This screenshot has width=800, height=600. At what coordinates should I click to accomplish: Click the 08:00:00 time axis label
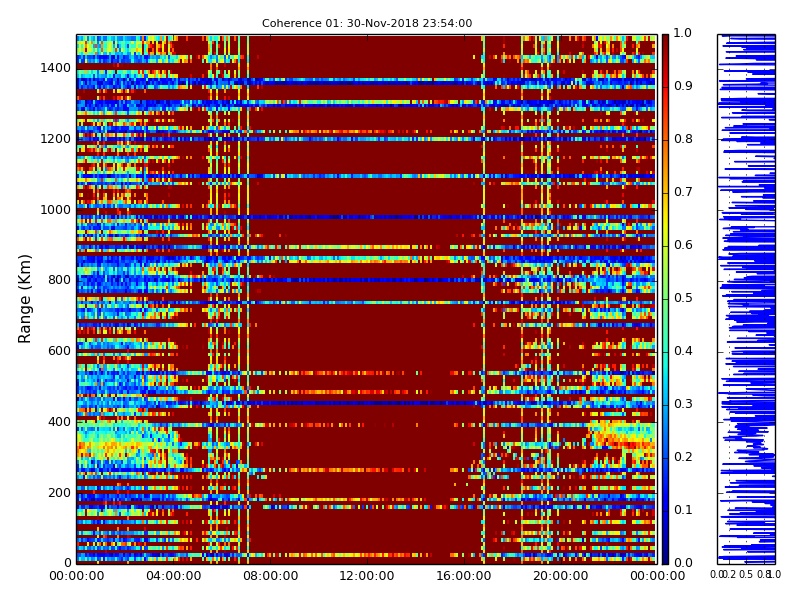pos(270,576)
